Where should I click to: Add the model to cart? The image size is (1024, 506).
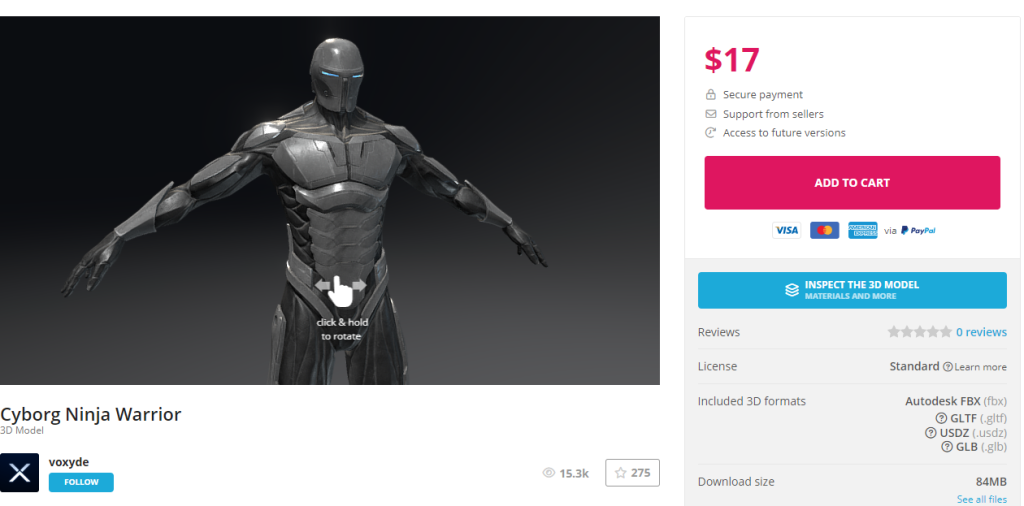[x=852, y=183]
